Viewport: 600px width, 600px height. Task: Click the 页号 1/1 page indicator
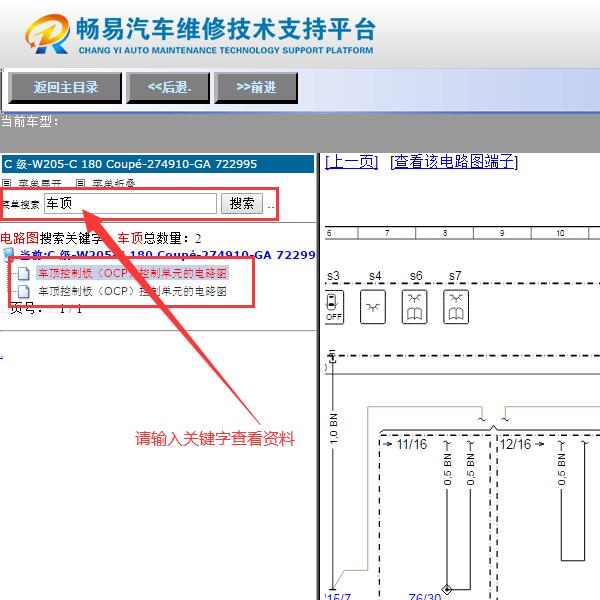(x=46, y=308)
